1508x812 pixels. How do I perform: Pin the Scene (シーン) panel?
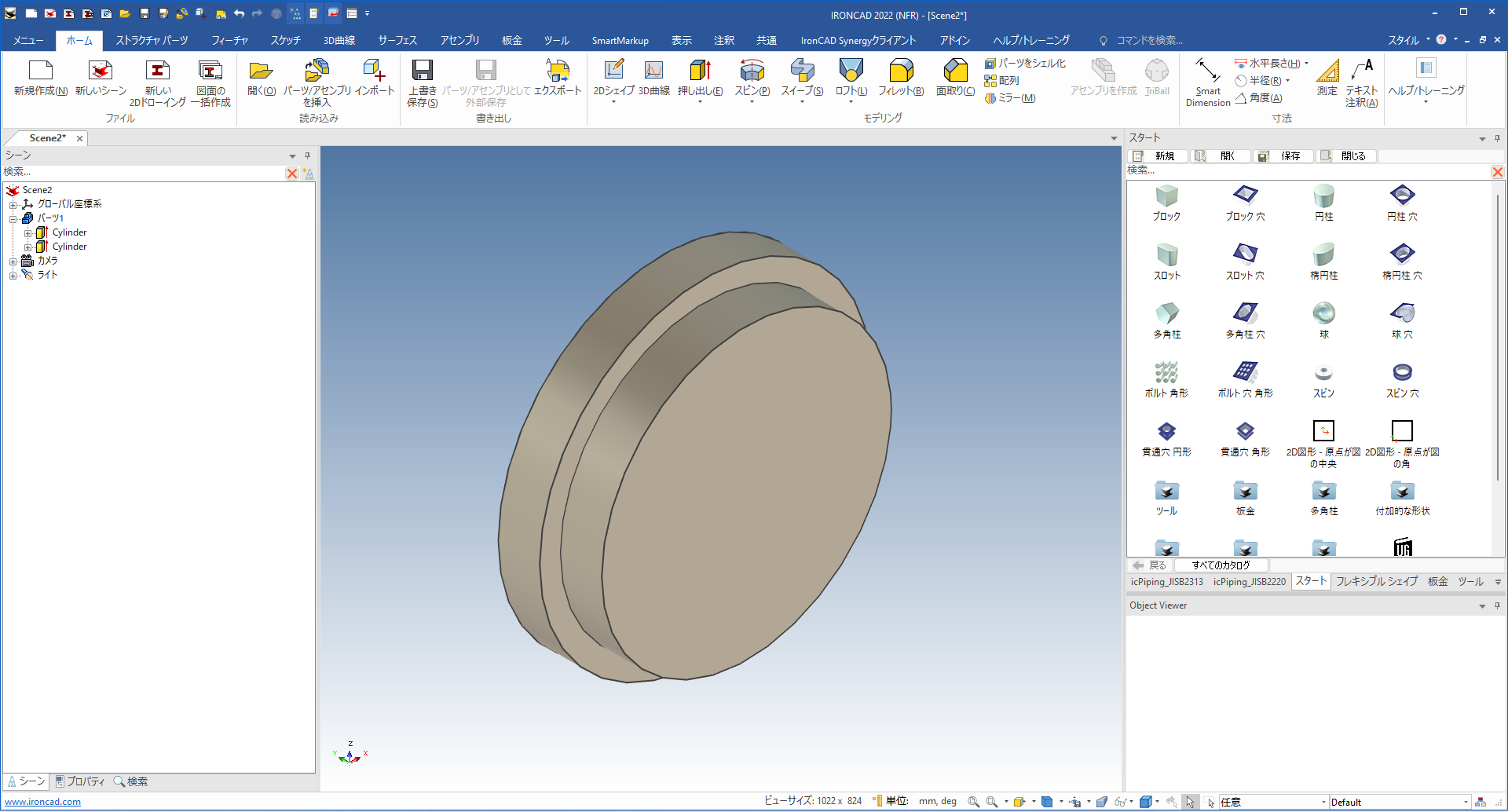point(307,155)
